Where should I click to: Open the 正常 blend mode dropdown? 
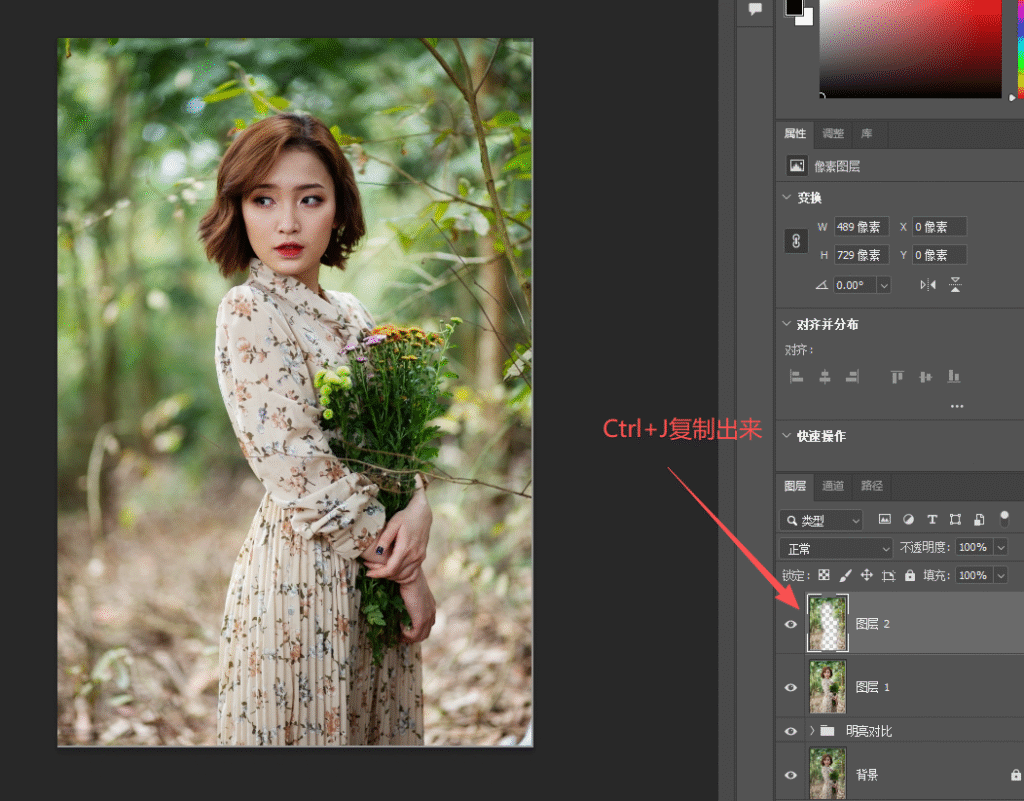[836, 548]
